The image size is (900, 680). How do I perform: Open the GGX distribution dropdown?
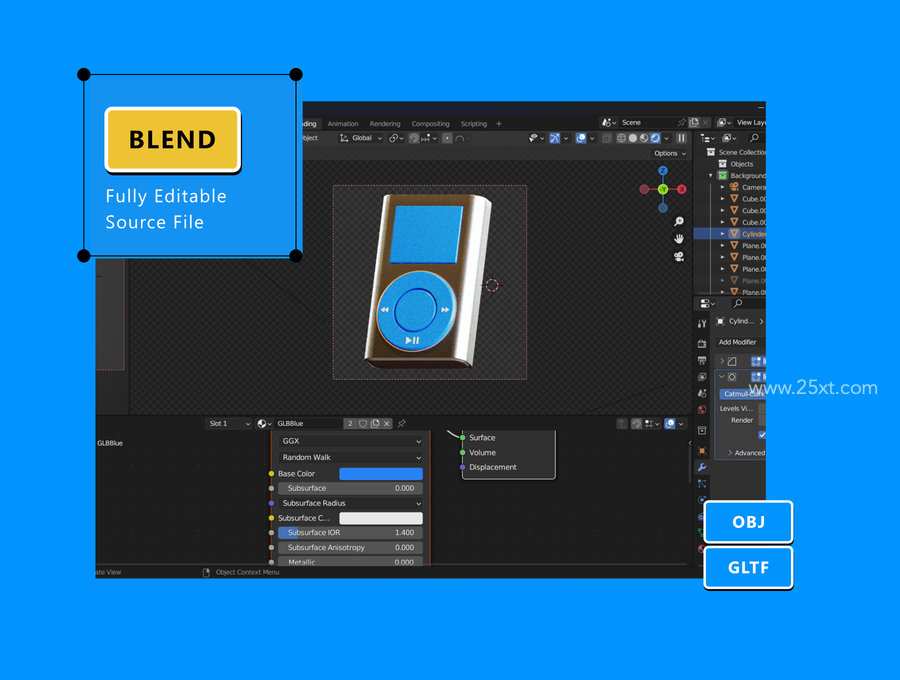(x=351, y=441)
